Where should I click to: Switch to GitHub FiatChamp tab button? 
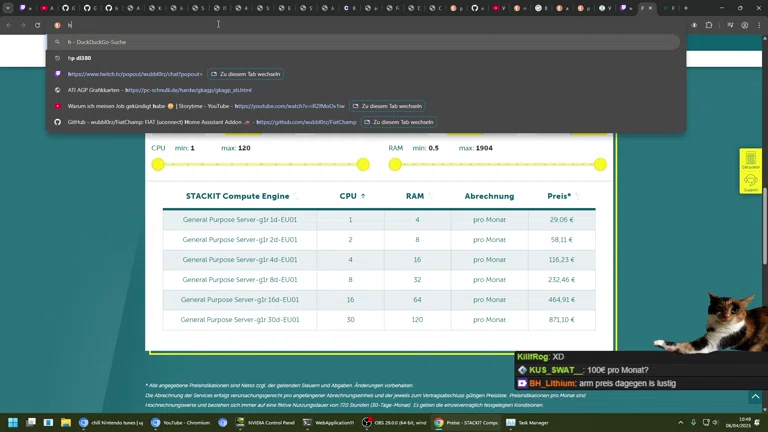coord(399,122)
